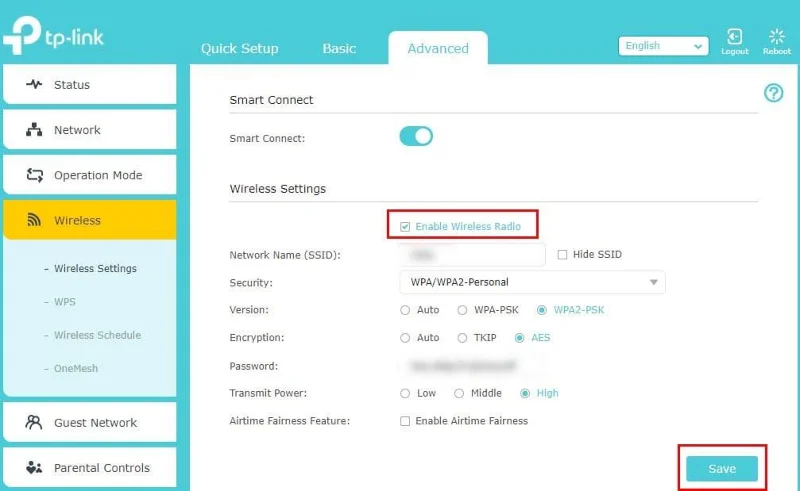
Task: Open the OneMesh submenu
Action: coord(76,369)
